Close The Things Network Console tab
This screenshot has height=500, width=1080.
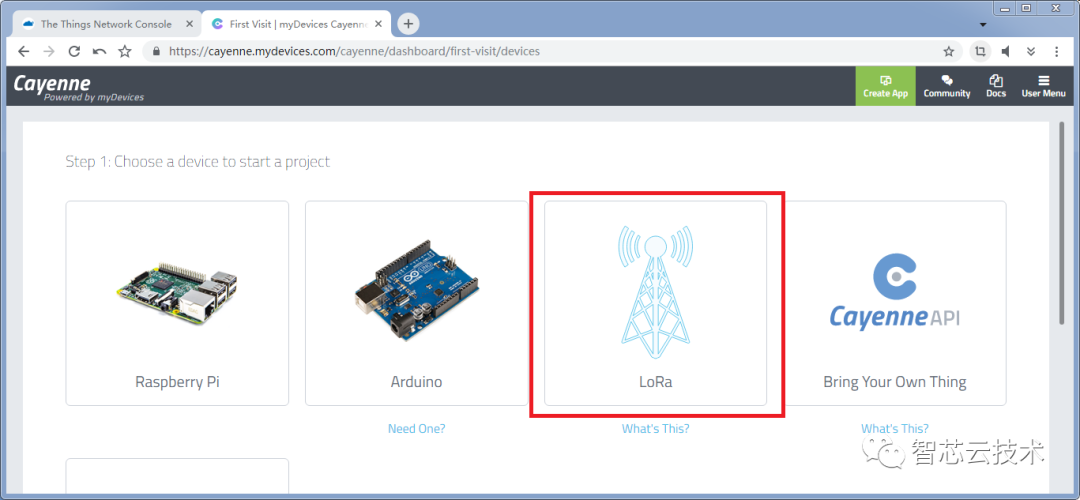(187, 24)
